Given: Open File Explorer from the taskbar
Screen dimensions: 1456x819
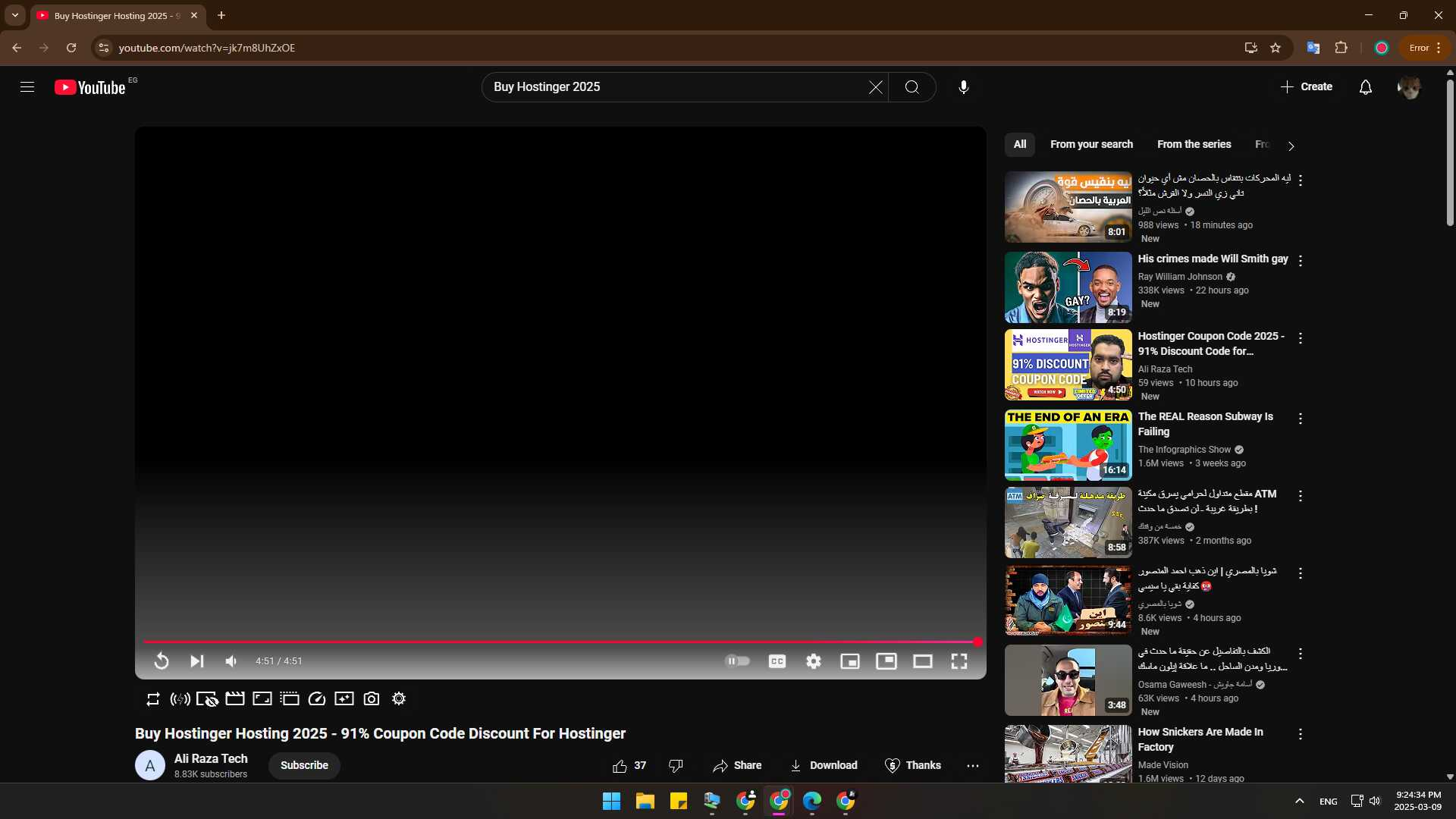Looking at the screenshot, I should pos(645,801).
